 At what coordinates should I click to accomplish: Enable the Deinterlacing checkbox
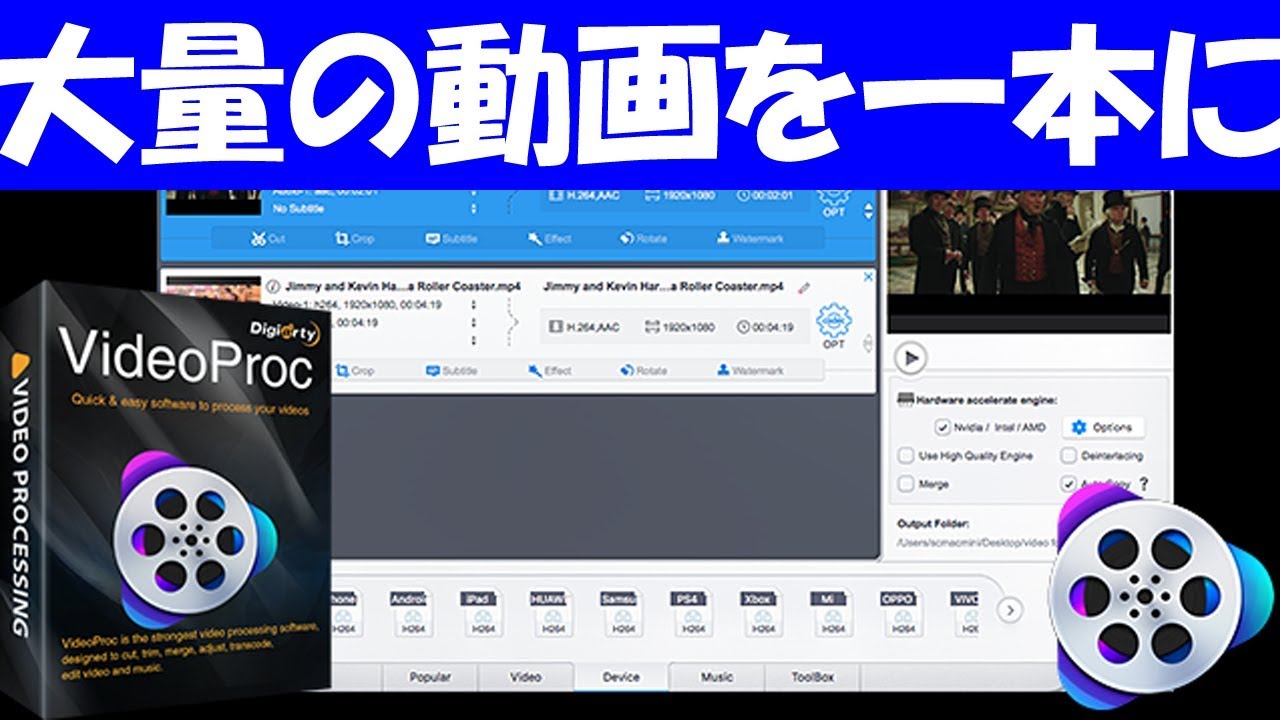pyautogui.click(x=1068, y=456)
